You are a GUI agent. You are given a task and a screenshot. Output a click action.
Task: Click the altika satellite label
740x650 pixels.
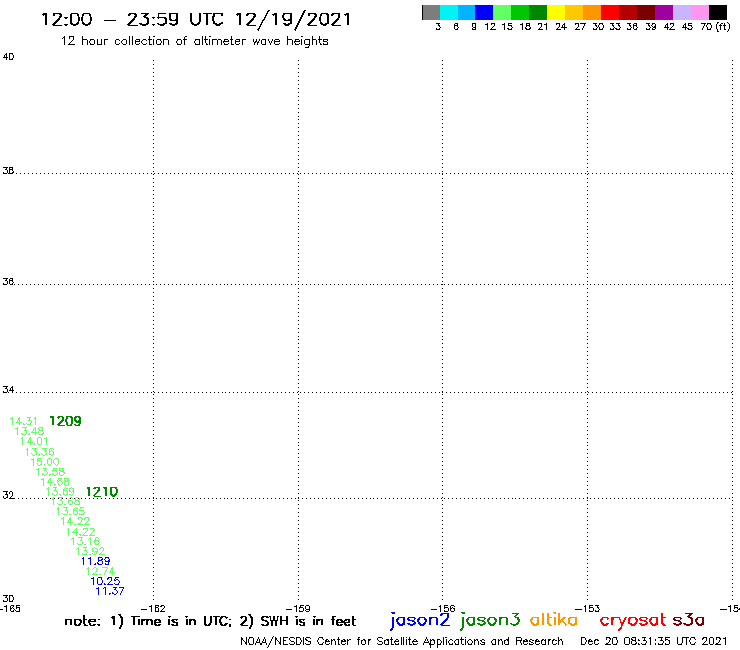[x=554, y=620]
